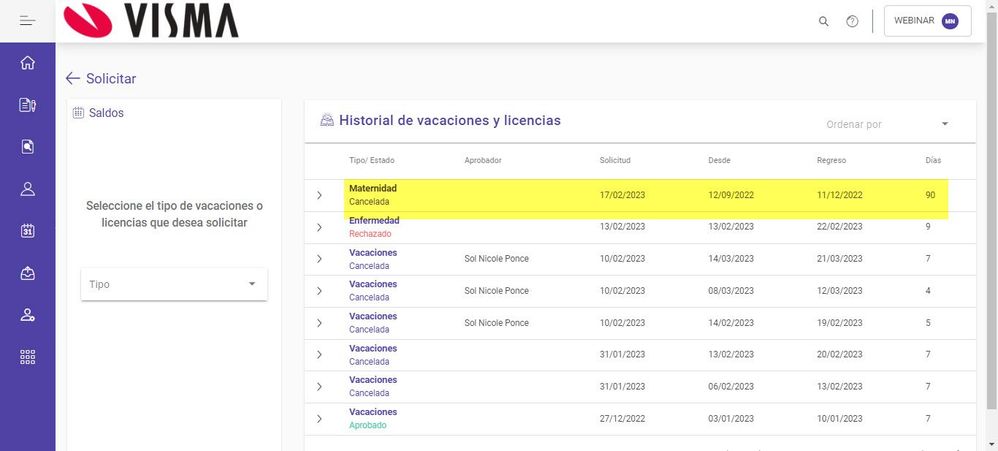This screenshot has width=998, height=451.
Task: Click Sol Nicole Ponce in 08/03/2023 row
Action: point(496,291)
